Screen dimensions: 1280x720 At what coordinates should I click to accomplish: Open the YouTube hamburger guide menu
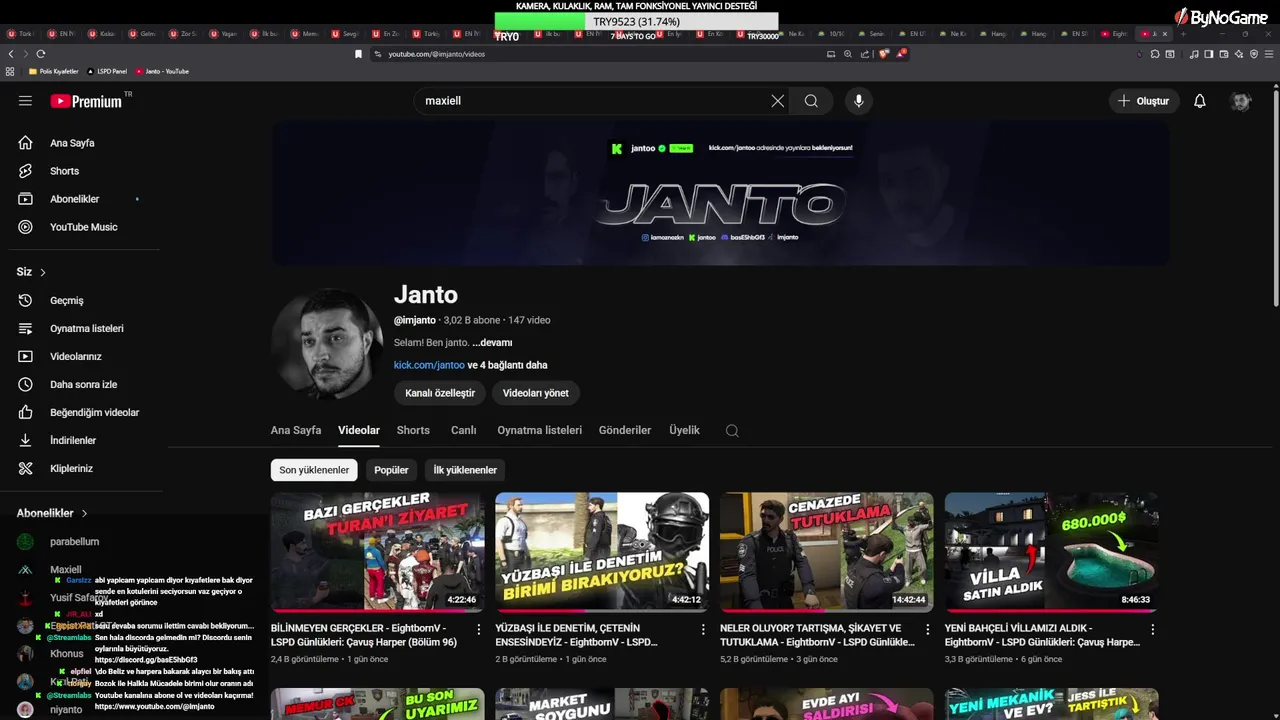25,101
